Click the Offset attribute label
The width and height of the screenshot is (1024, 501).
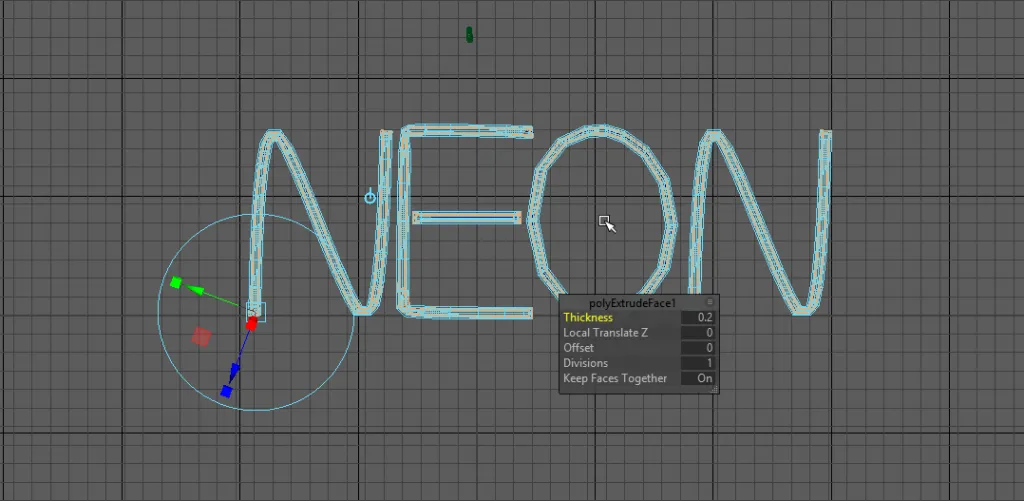579,348
